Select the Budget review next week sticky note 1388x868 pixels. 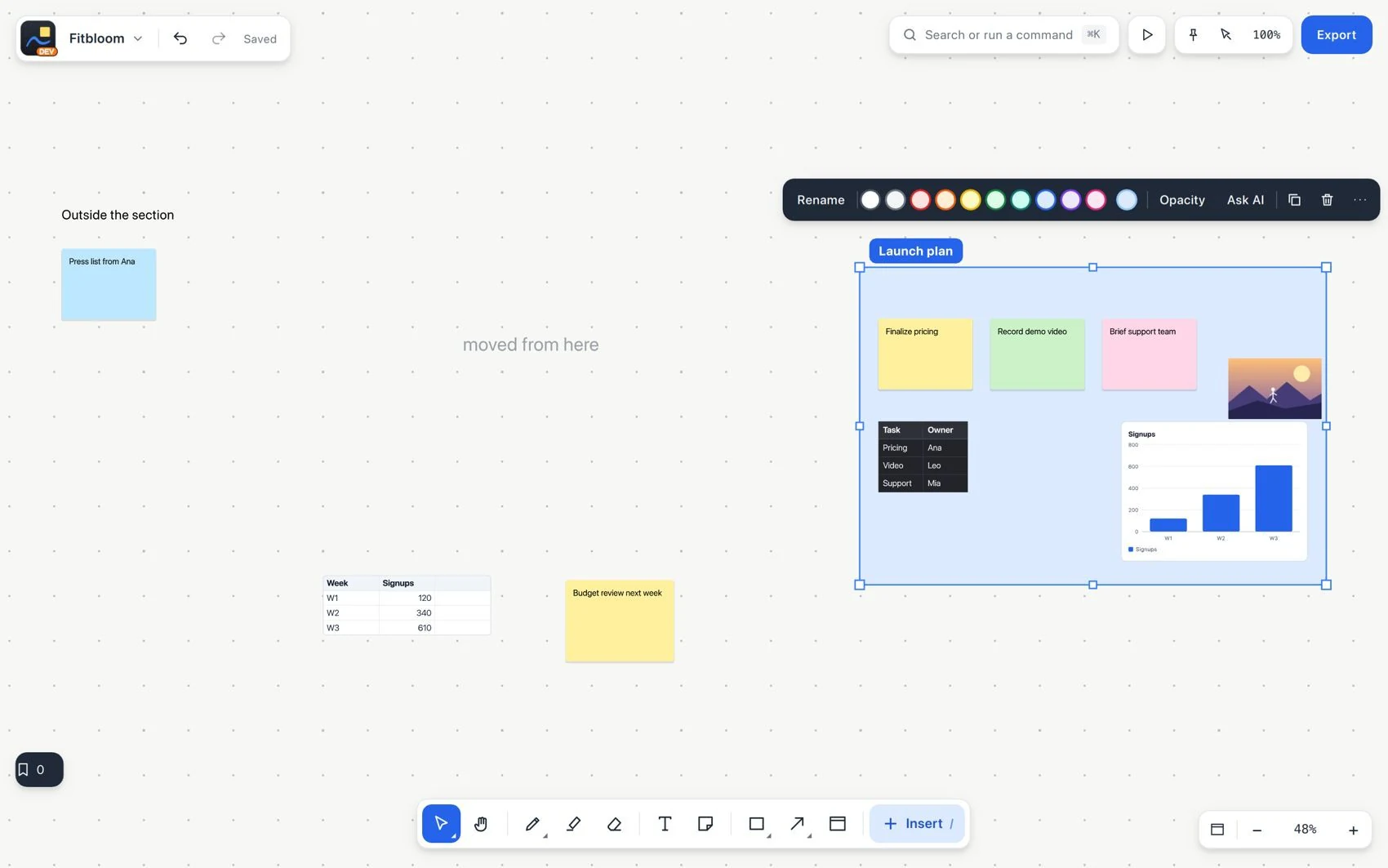pyautogui.click(x=620, y=621)
